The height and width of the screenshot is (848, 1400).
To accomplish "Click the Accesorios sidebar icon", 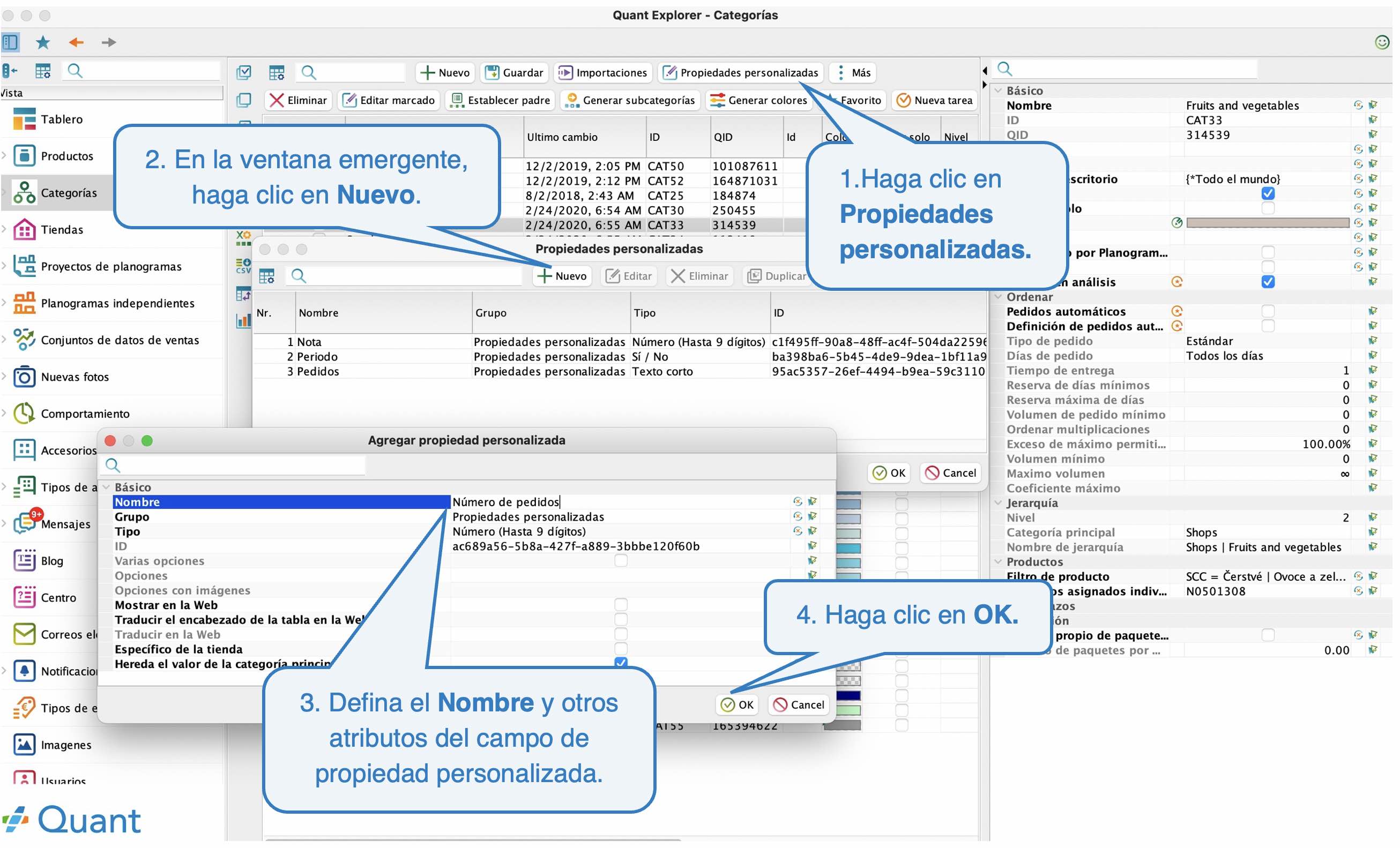I will pyautogui.click(x=24, y=450).
